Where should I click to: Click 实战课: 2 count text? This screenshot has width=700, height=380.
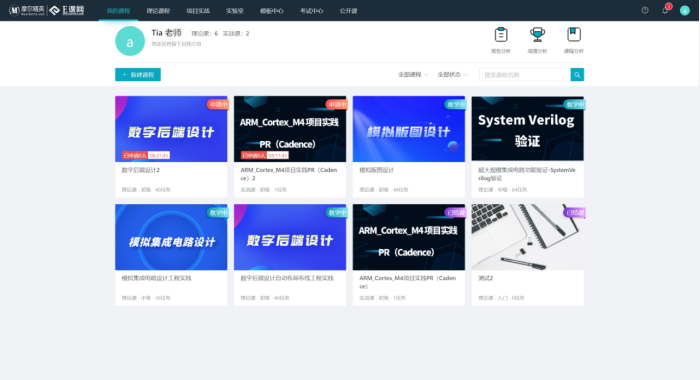pyautogui.click(x=236, y=33)
